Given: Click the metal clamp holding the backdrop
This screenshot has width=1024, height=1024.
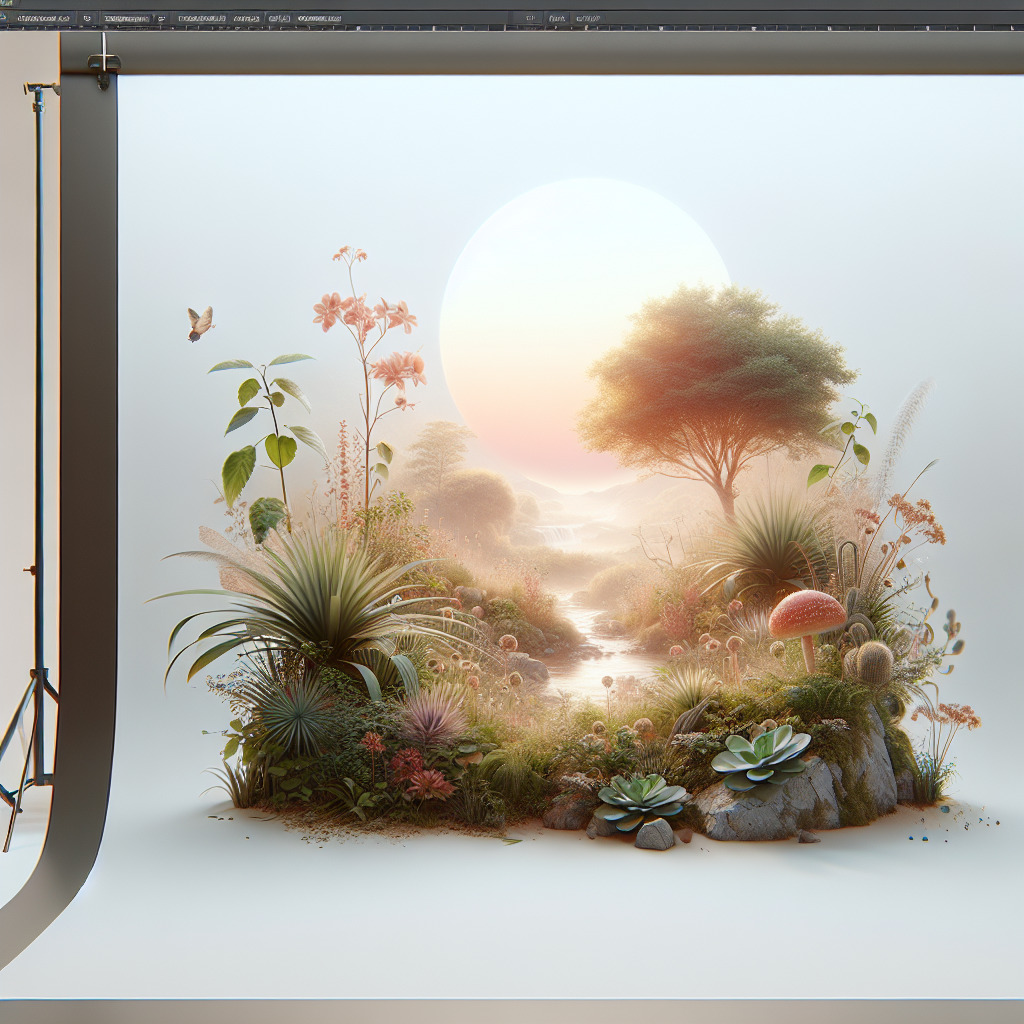Looking at the screenshot, I should click(x=103, y=60).
